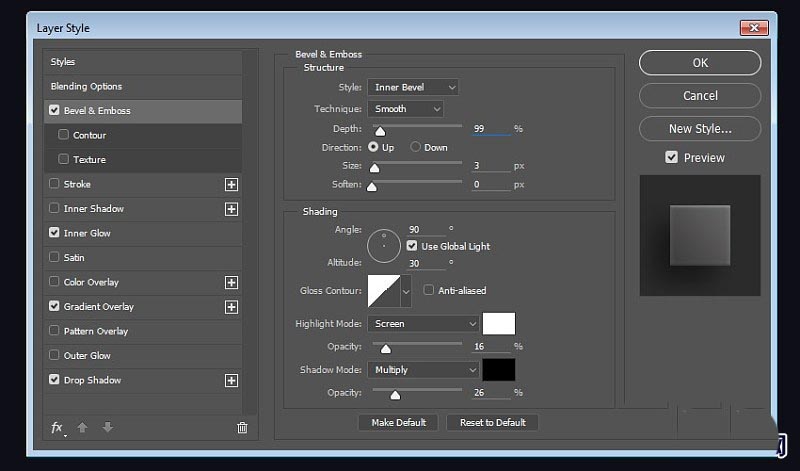The width and height of the screenshot is (800, 471).
Task: Open the Shadow Mode dropdown showing Multiply
Action: 423,369
